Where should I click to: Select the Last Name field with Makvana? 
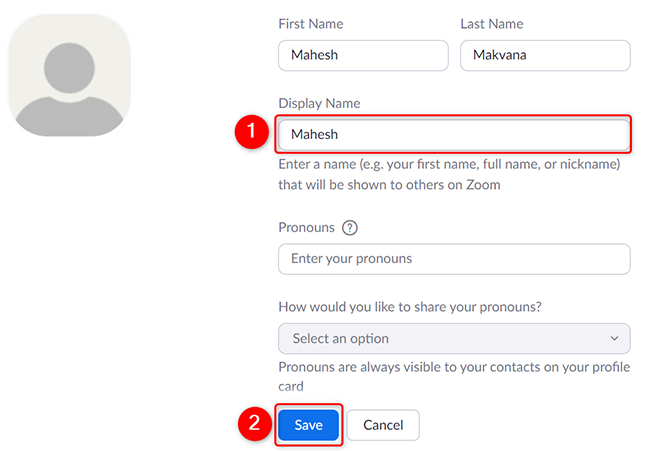click(x=544, y=55)
